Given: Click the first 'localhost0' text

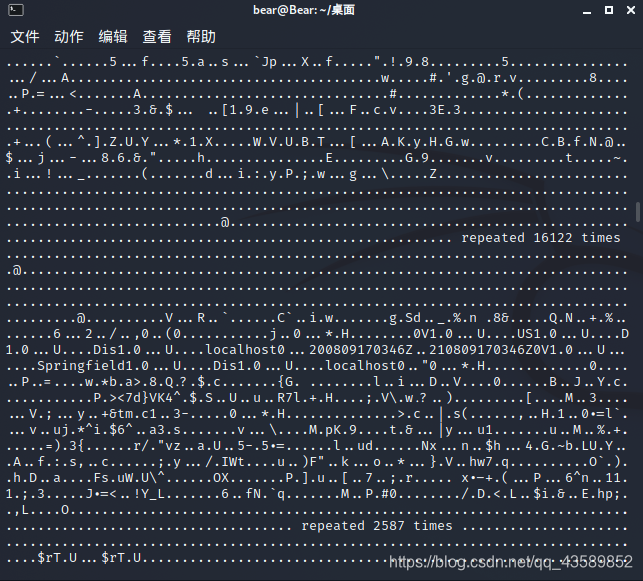Looking at the screenshot, I should coord(245,350).
